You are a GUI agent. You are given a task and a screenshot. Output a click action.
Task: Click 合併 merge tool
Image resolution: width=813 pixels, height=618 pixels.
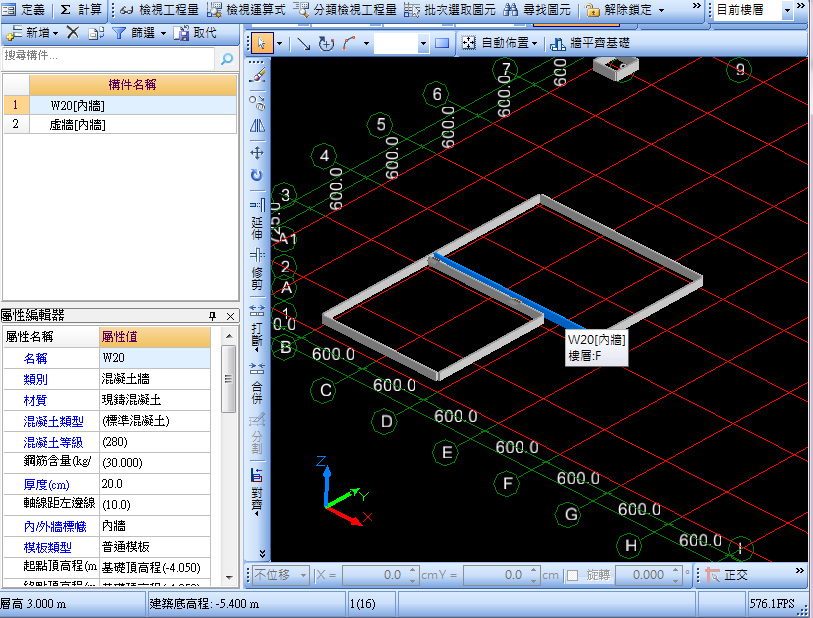coord(257,383)
